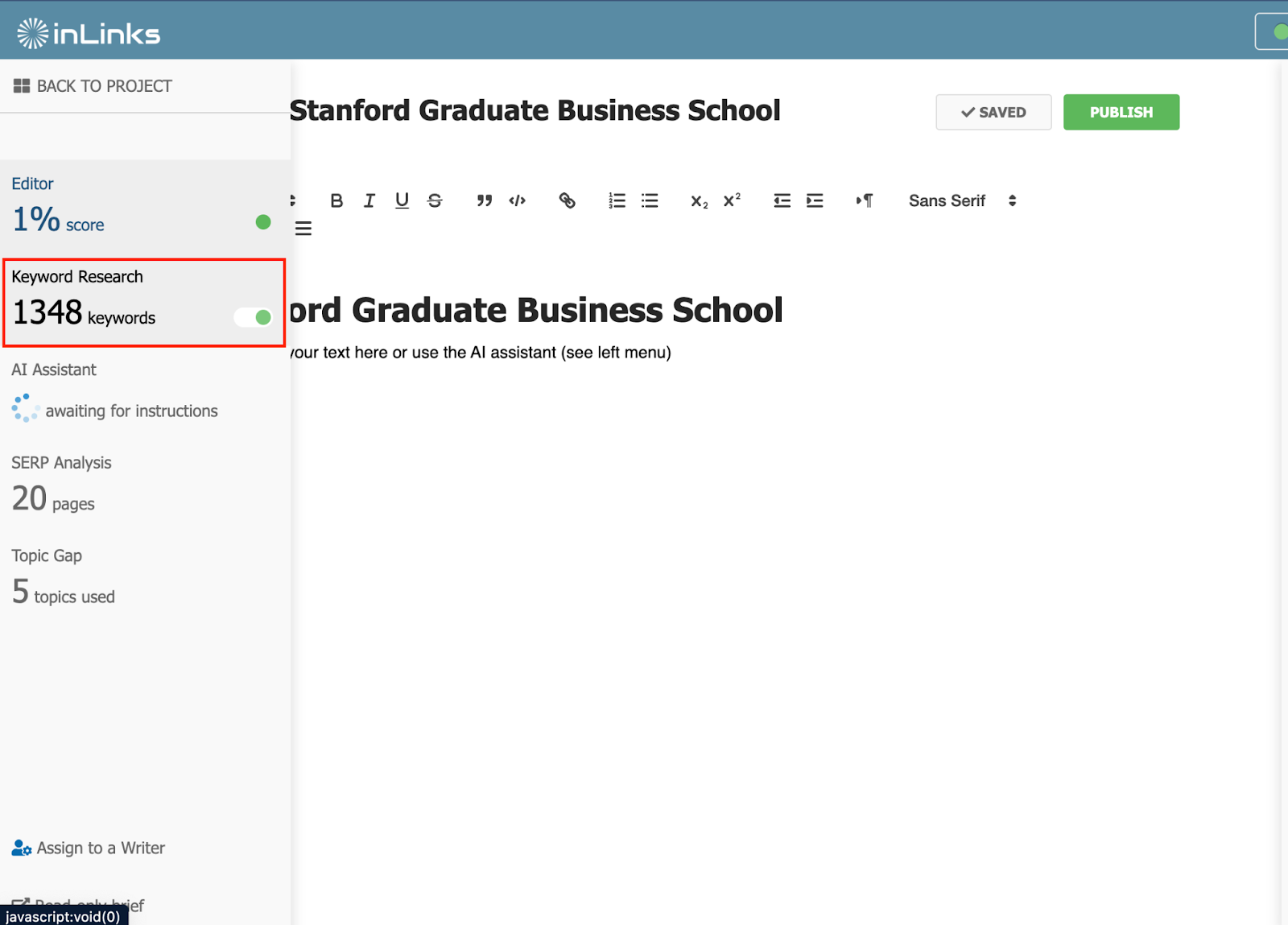Open the Topic Gap section

pyautogui.click(x=145, y=579)
